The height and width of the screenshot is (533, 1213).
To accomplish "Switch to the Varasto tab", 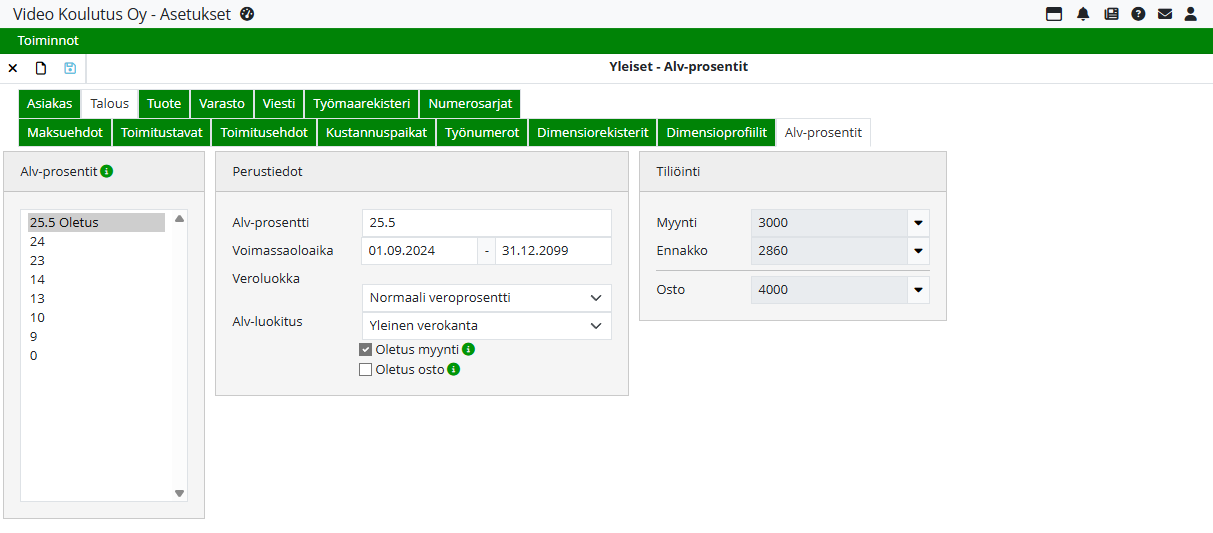I will tap(221, 103).
